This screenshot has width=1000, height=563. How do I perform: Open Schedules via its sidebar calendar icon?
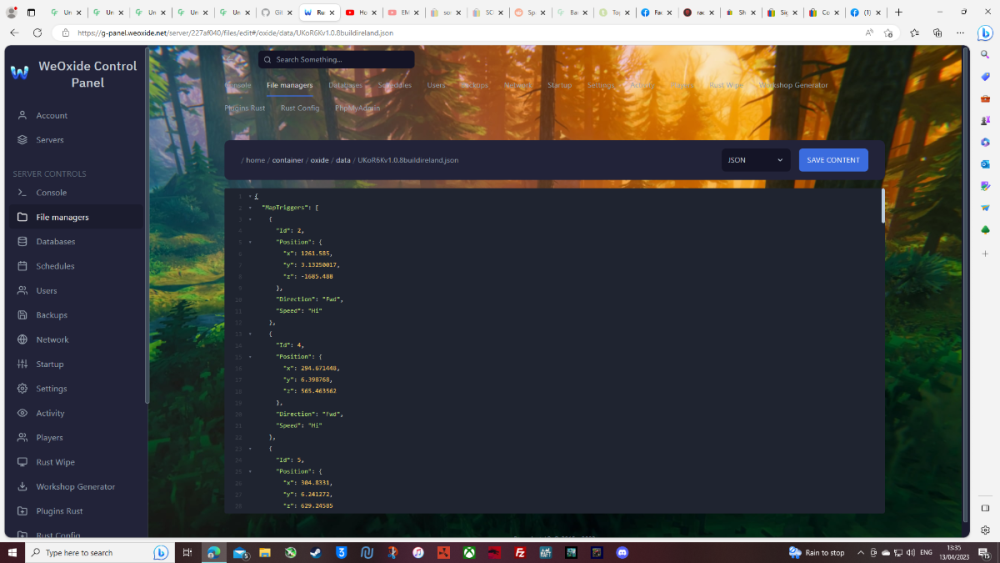[x=22, y=266]
